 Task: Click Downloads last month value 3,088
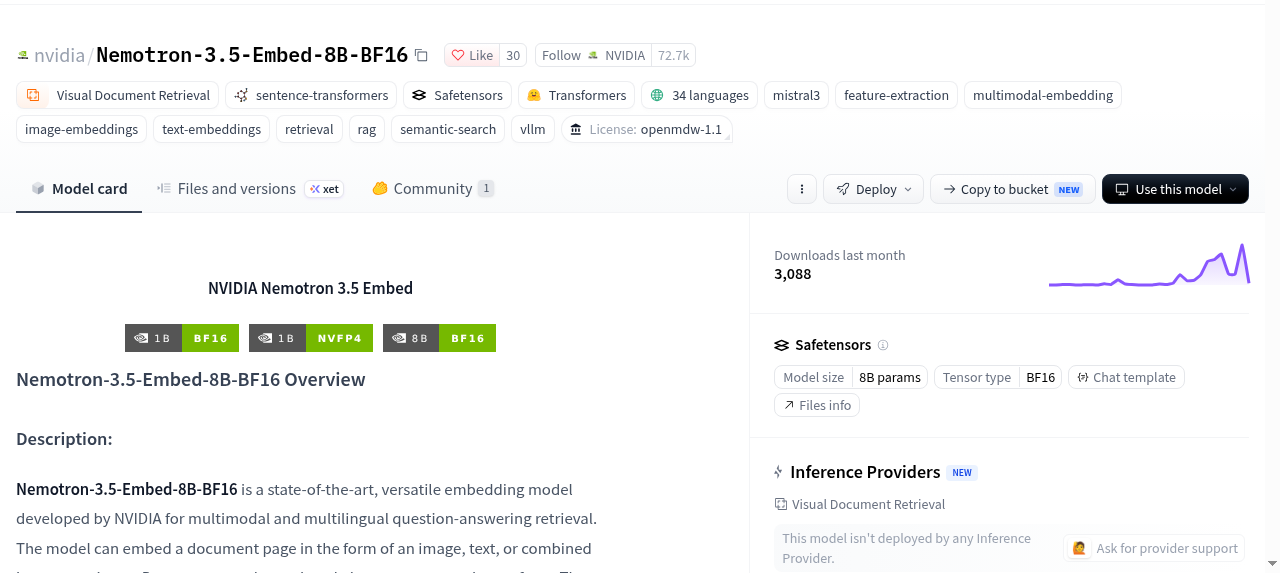(793, 274)
